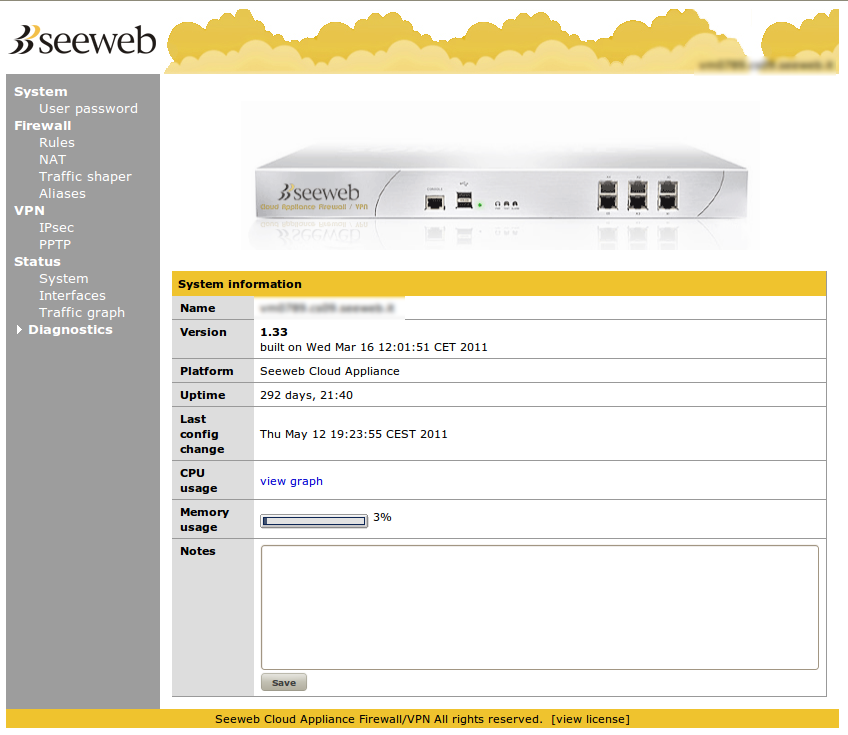Open the Traffic graph page
848x735 pixels.
coord(82,313)
